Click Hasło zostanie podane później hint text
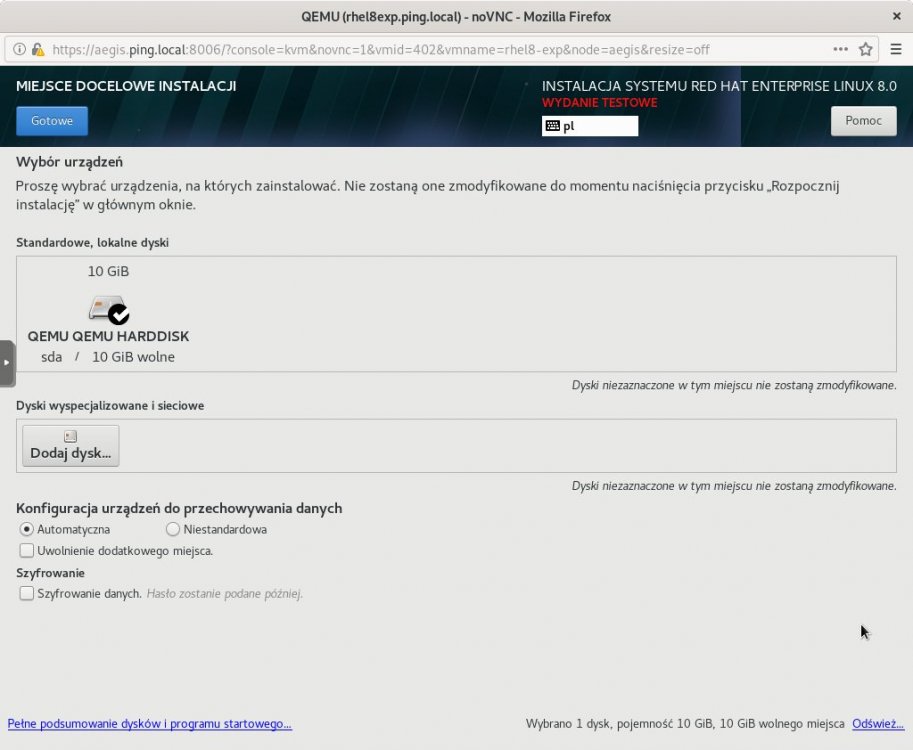 coord(225,594)
